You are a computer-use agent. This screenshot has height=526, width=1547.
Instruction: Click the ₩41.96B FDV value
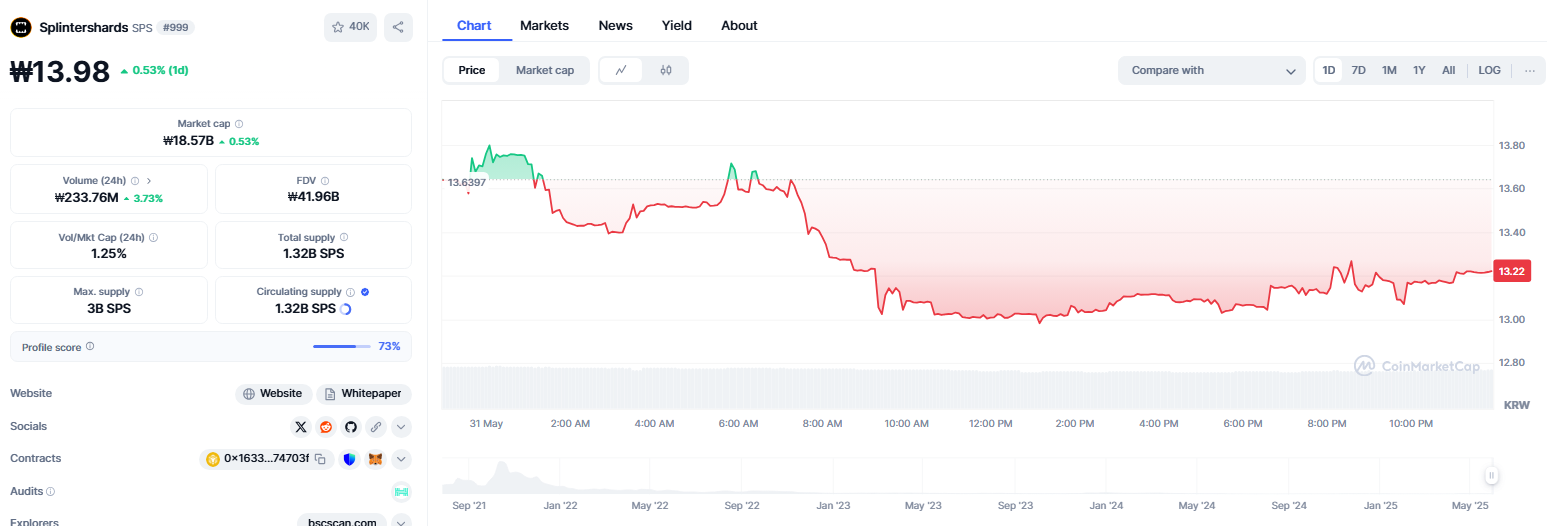[x=313, y=196]
